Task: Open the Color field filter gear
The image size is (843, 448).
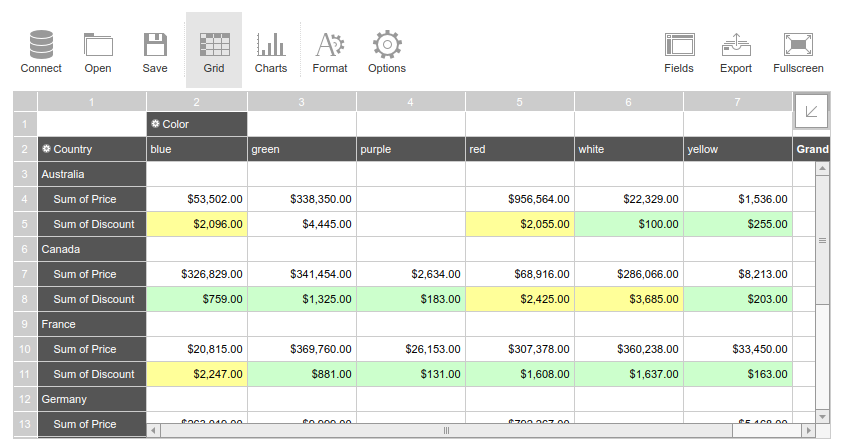Action: (x=155, y=124)
